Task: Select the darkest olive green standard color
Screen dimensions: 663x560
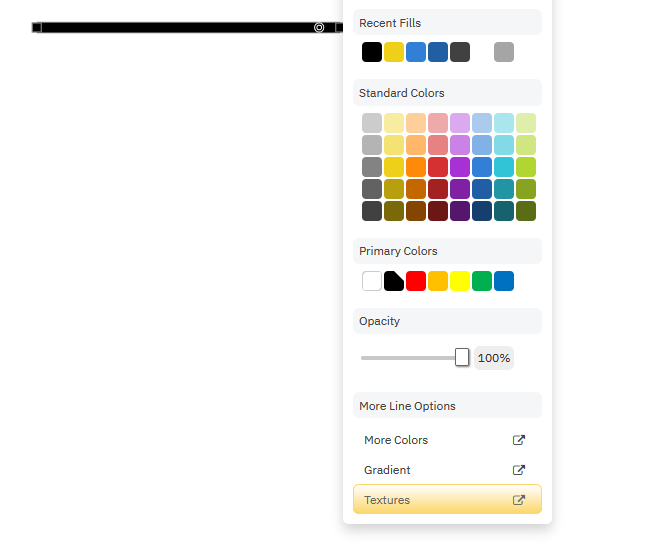Action: click(526, 211)
